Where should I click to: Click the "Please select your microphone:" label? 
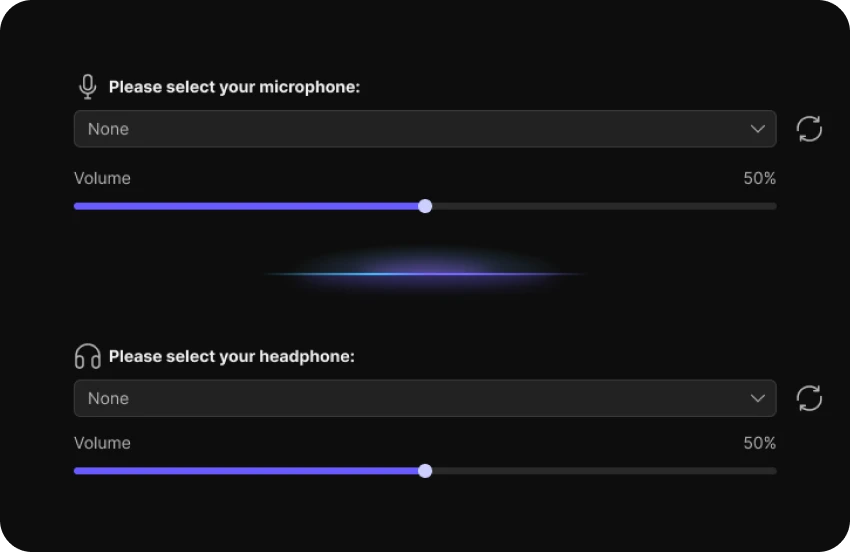coord(234,87)
